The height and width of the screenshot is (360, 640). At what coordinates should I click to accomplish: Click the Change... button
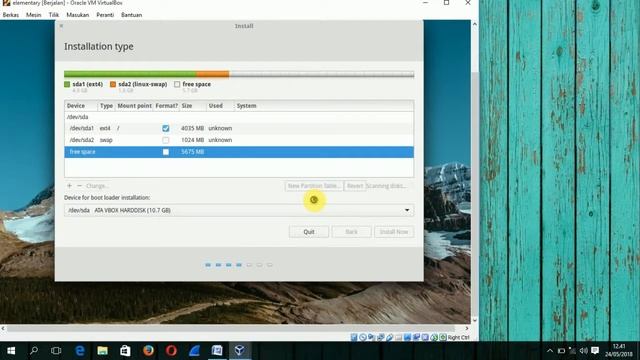click(x=97, y=186)
